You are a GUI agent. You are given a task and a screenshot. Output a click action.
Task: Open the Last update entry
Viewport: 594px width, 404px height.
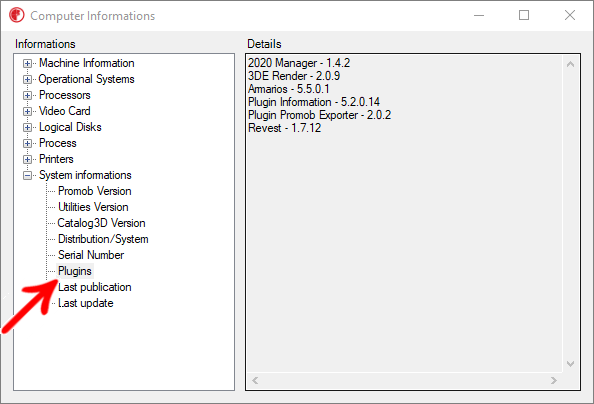pyautogui.click(x=86, y=303)
